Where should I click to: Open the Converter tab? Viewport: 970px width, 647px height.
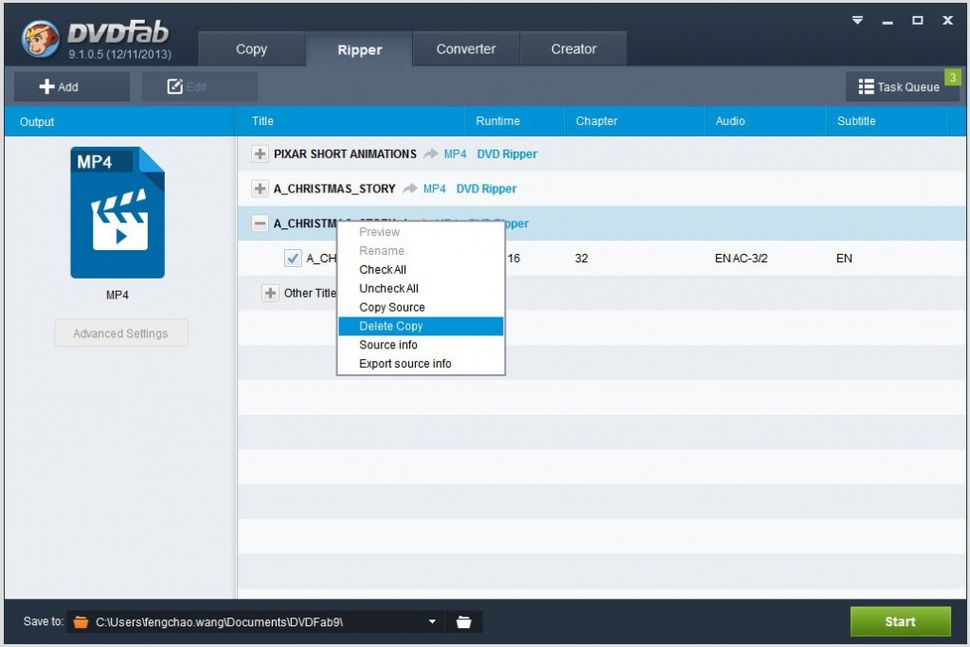pos(466,49)
